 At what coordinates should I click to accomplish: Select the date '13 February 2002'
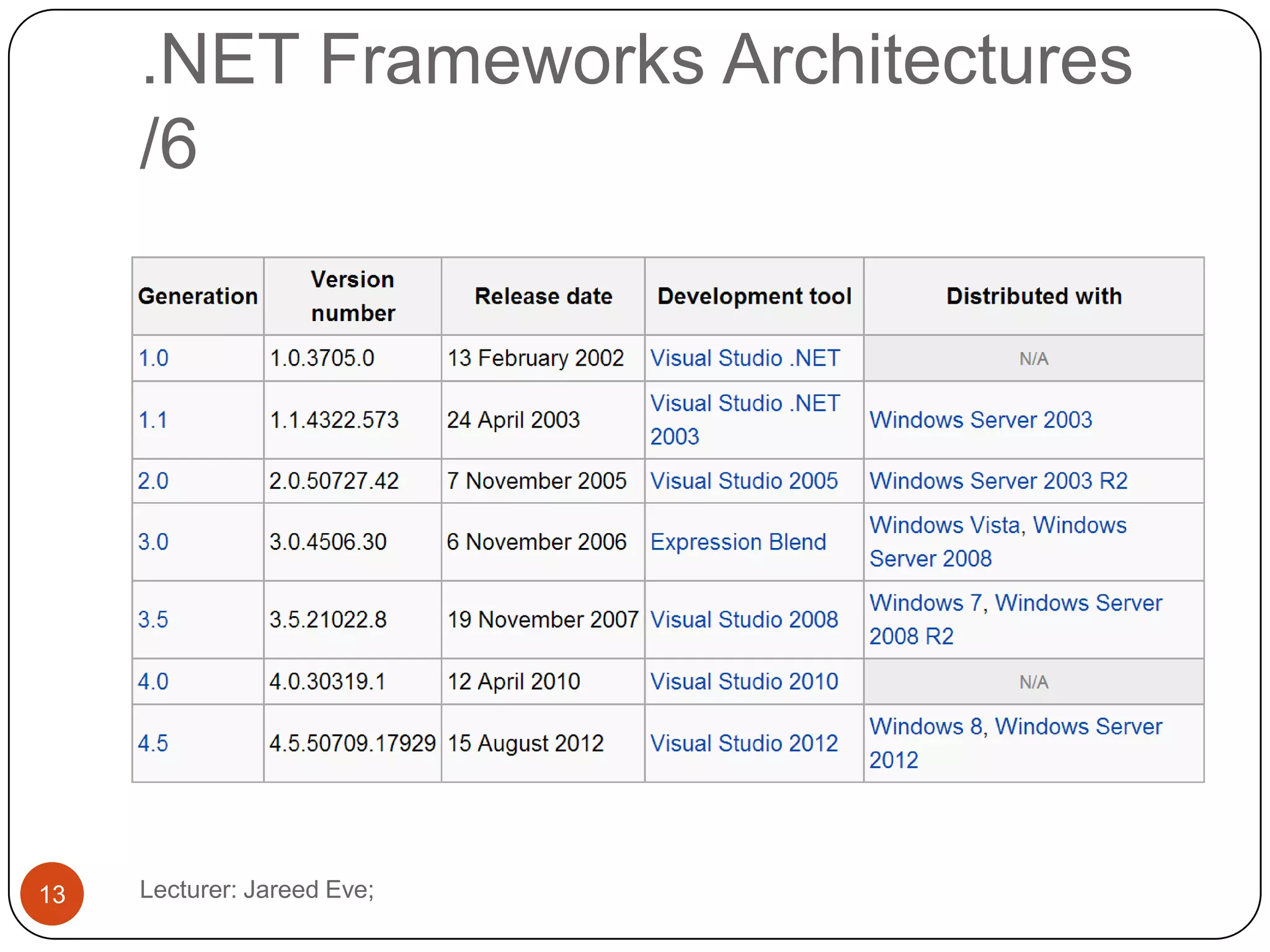(x=536, y=358)
